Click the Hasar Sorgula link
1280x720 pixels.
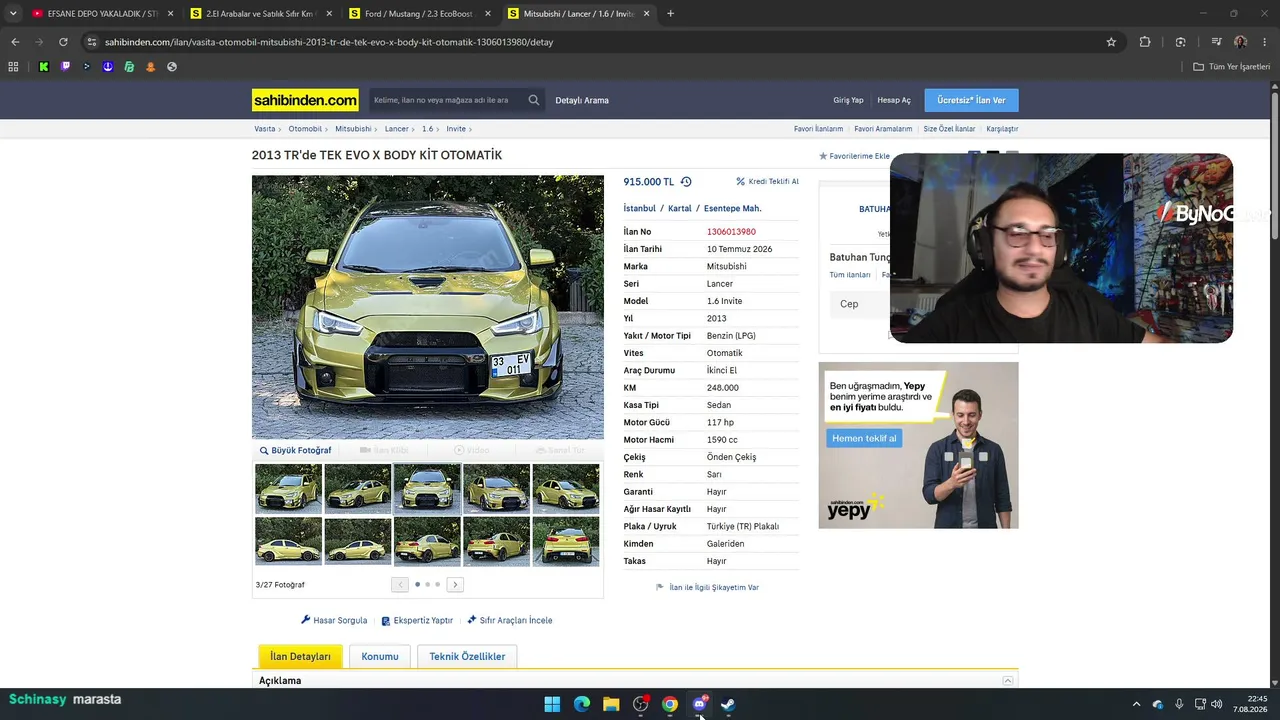click(334, 620)
